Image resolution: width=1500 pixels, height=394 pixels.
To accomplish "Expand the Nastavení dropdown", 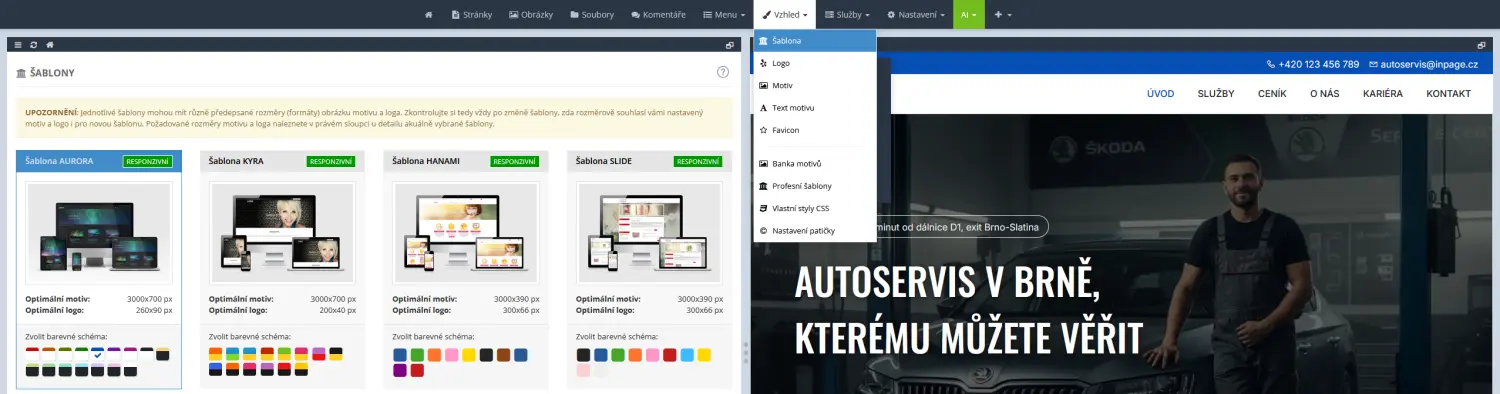I will click(x=915, y=15).
